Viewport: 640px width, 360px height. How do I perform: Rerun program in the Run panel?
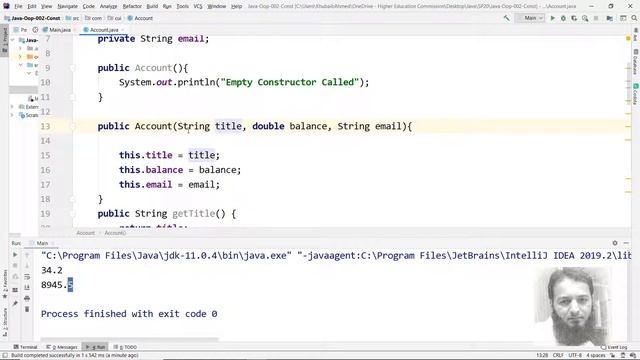point(15,255)
